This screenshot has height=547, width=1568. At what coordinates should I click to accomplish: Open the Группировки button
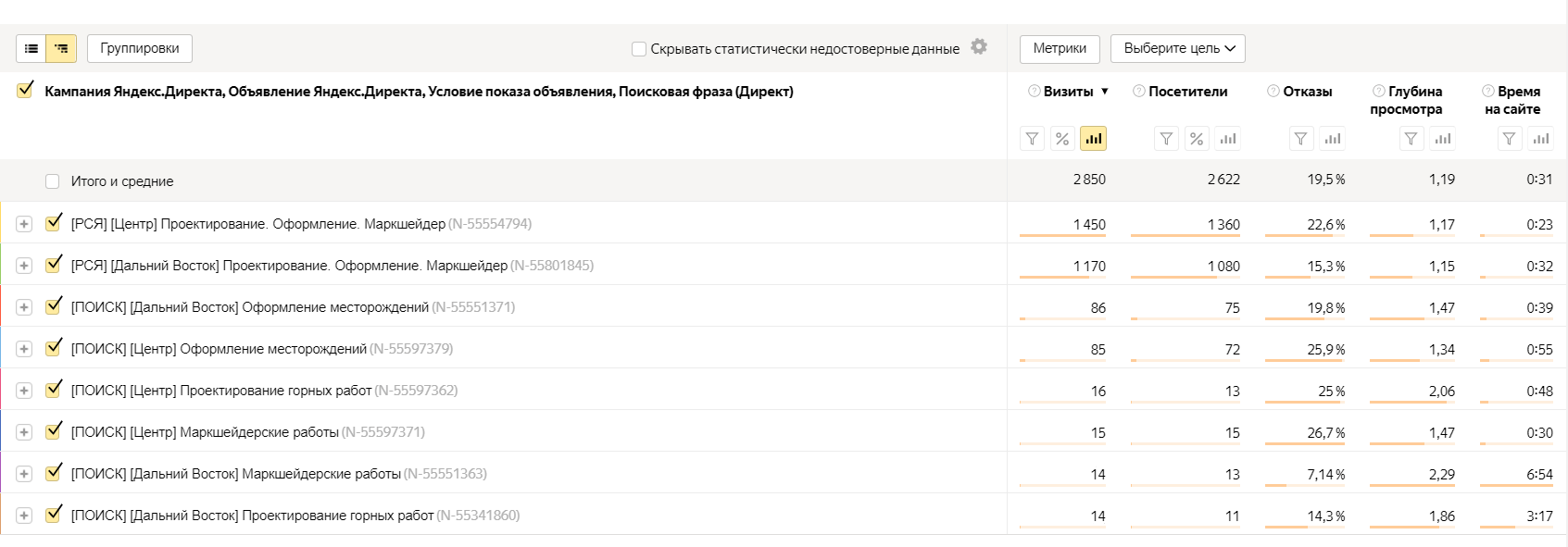pyautogui.click(x=140, y=48)
